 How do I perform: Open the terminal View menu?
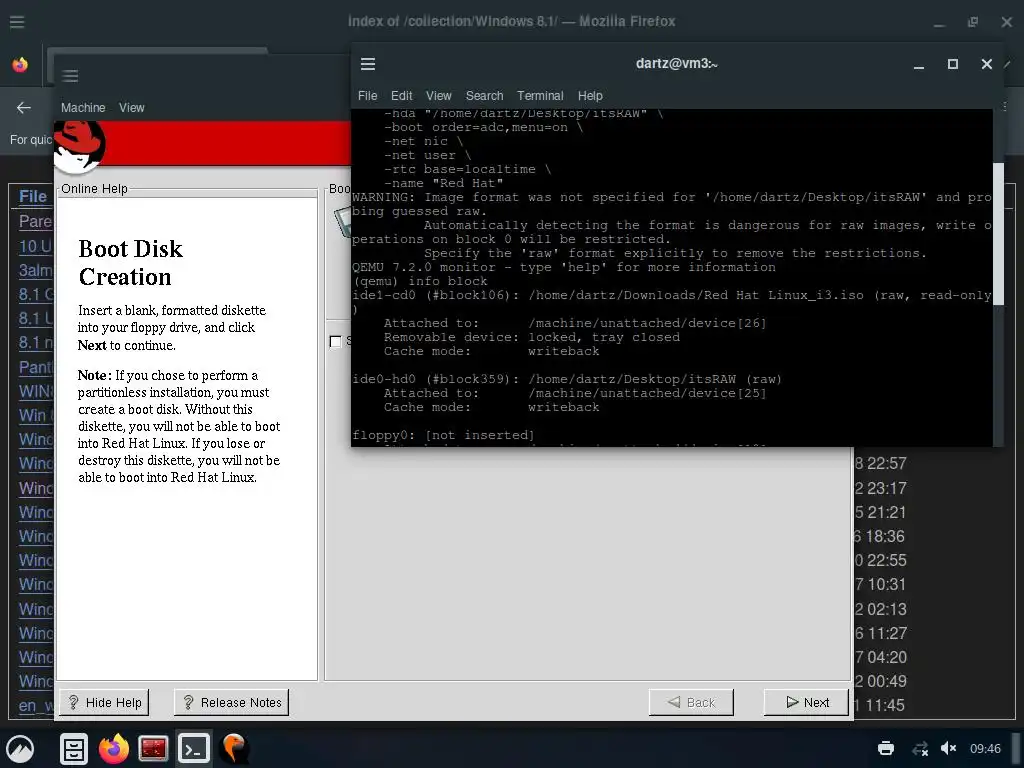coord(439,96)
